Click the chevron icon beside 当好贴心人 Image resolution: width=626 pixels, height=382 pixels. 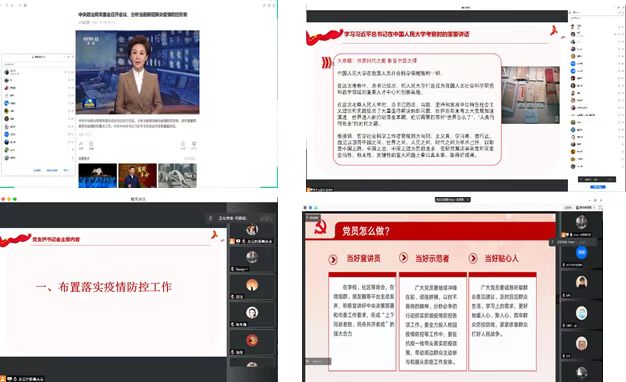[x=473, y=258]
